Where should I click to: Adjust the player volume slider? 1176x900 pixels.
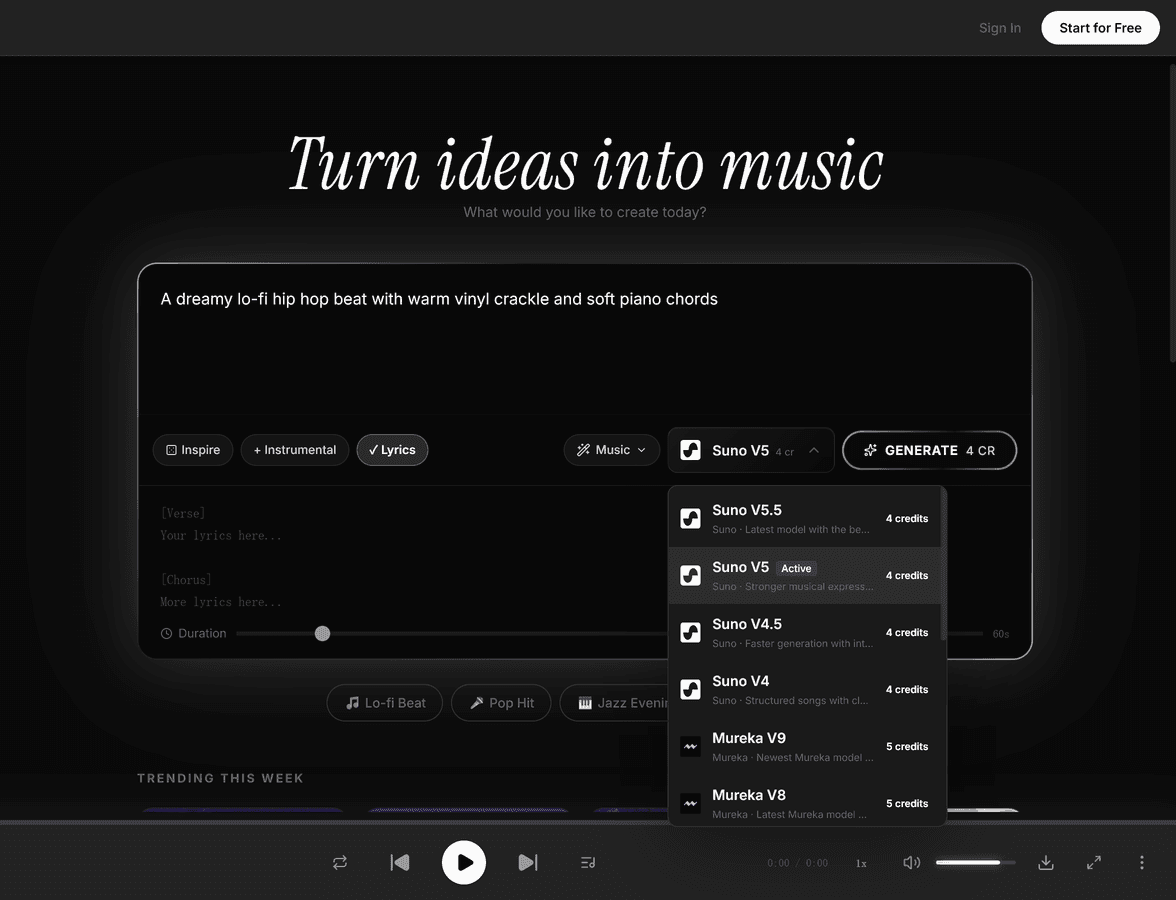(x=975, y=862)
